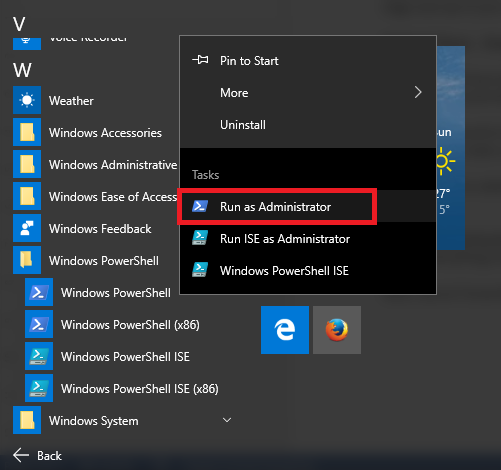Select Run ISE as Administrator
Screen dimensions: 501x470
point(308,239)
